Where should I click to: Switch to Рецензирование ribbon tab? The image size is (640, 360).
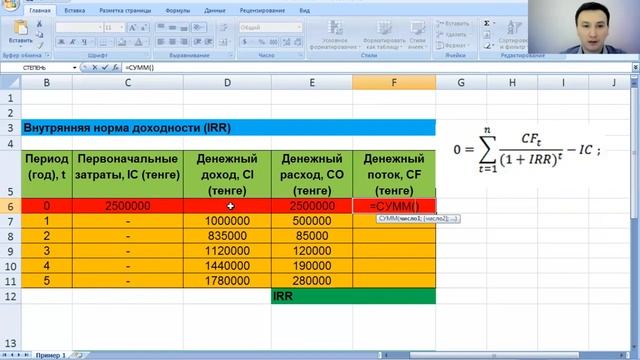click(x=262, y=11)
